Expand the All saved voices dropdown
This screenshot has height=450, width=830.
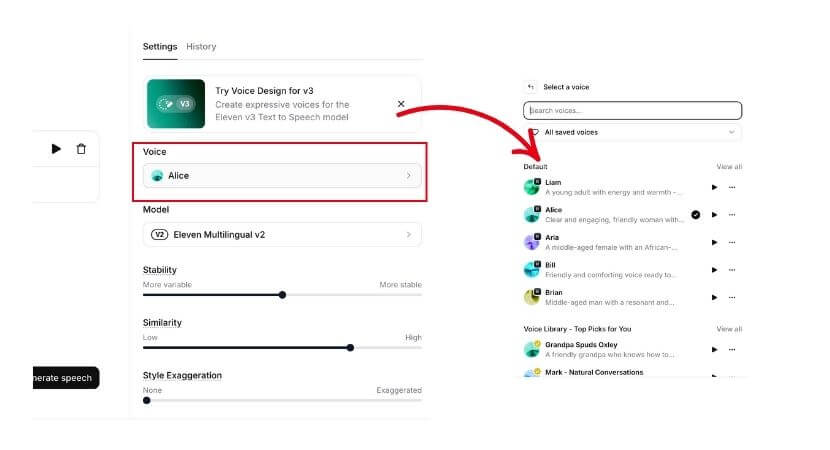click(x=633, y=132)
